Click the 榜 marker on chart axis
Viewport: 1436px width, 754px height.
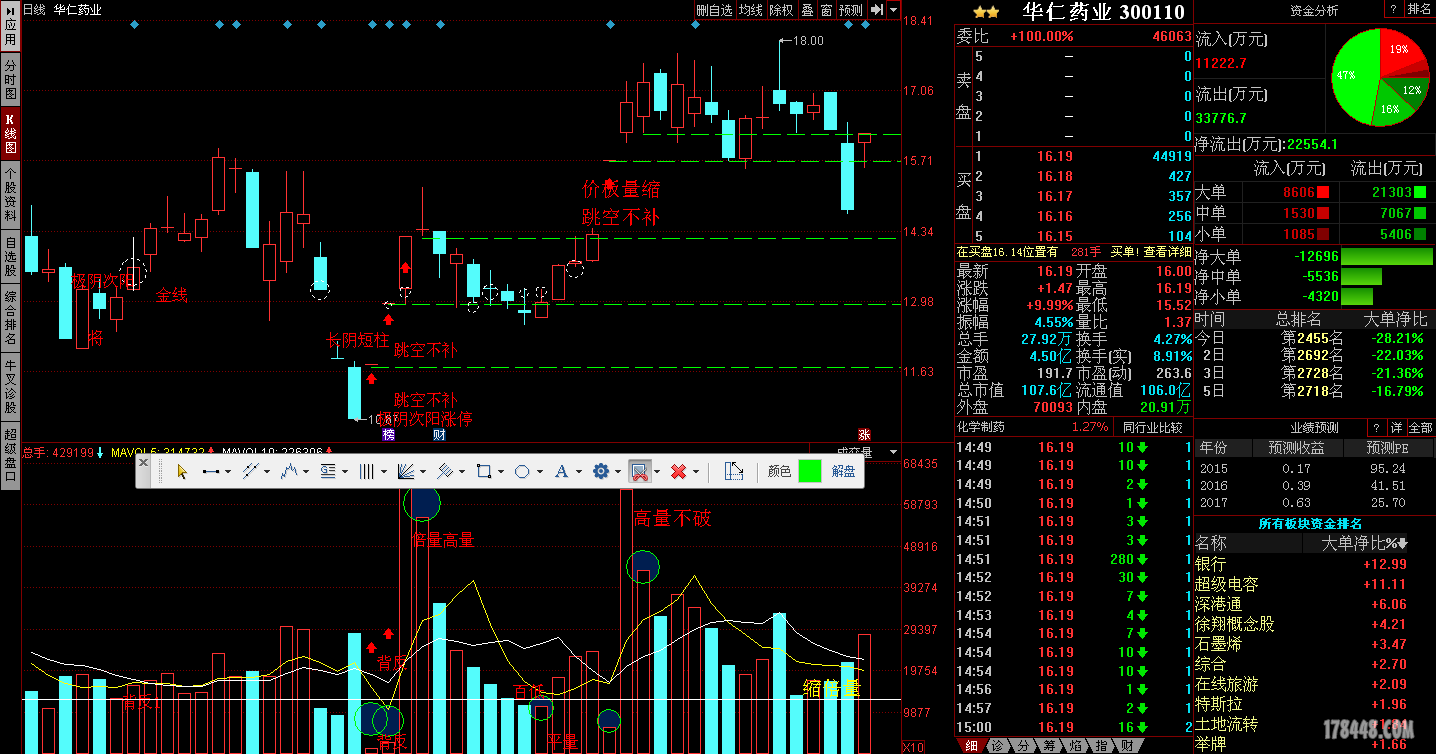point(389,435)
